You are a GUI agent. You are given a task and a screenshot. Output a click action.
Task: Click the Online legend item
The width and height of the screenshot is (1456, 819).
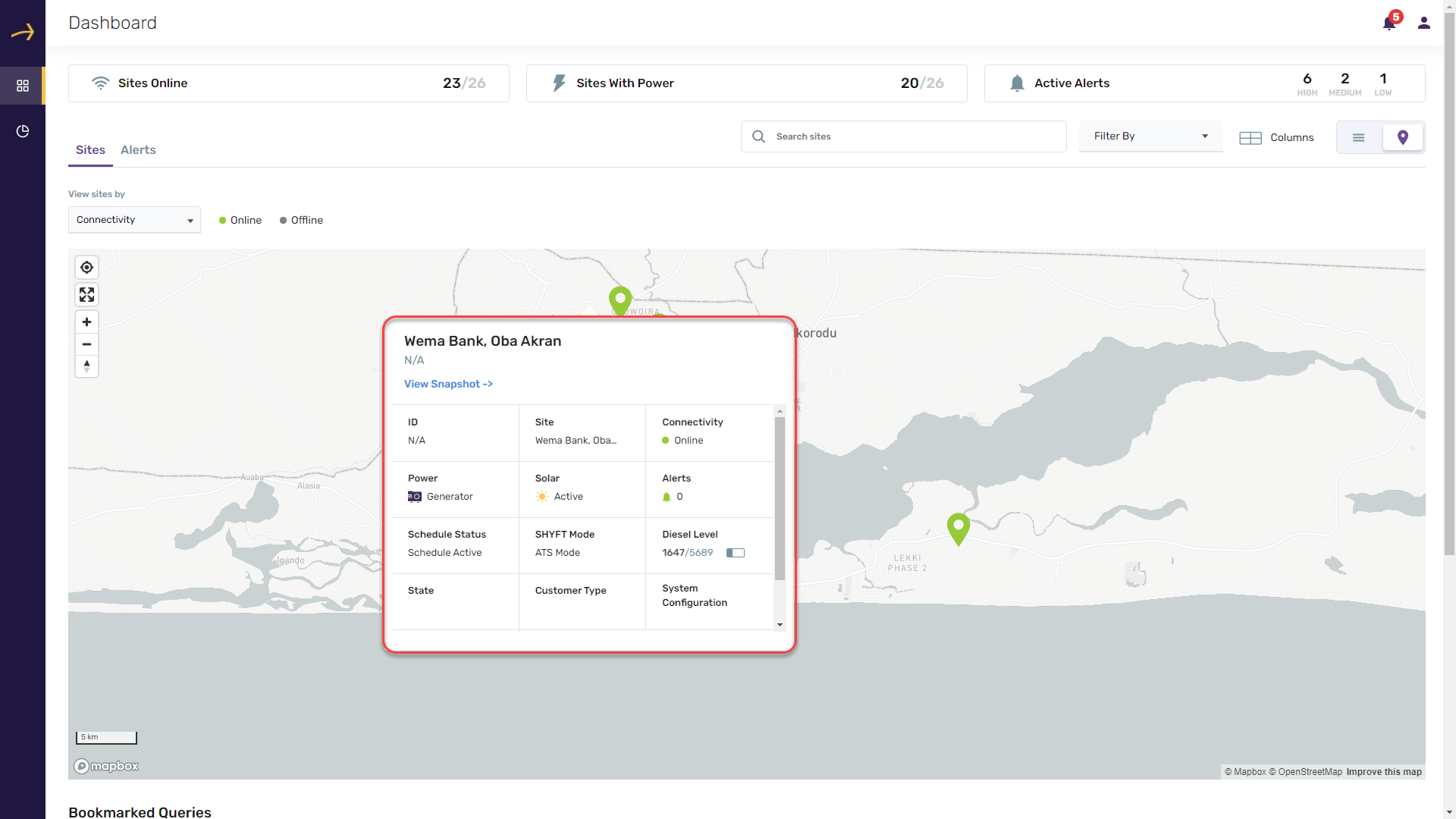tap(240, 220)
